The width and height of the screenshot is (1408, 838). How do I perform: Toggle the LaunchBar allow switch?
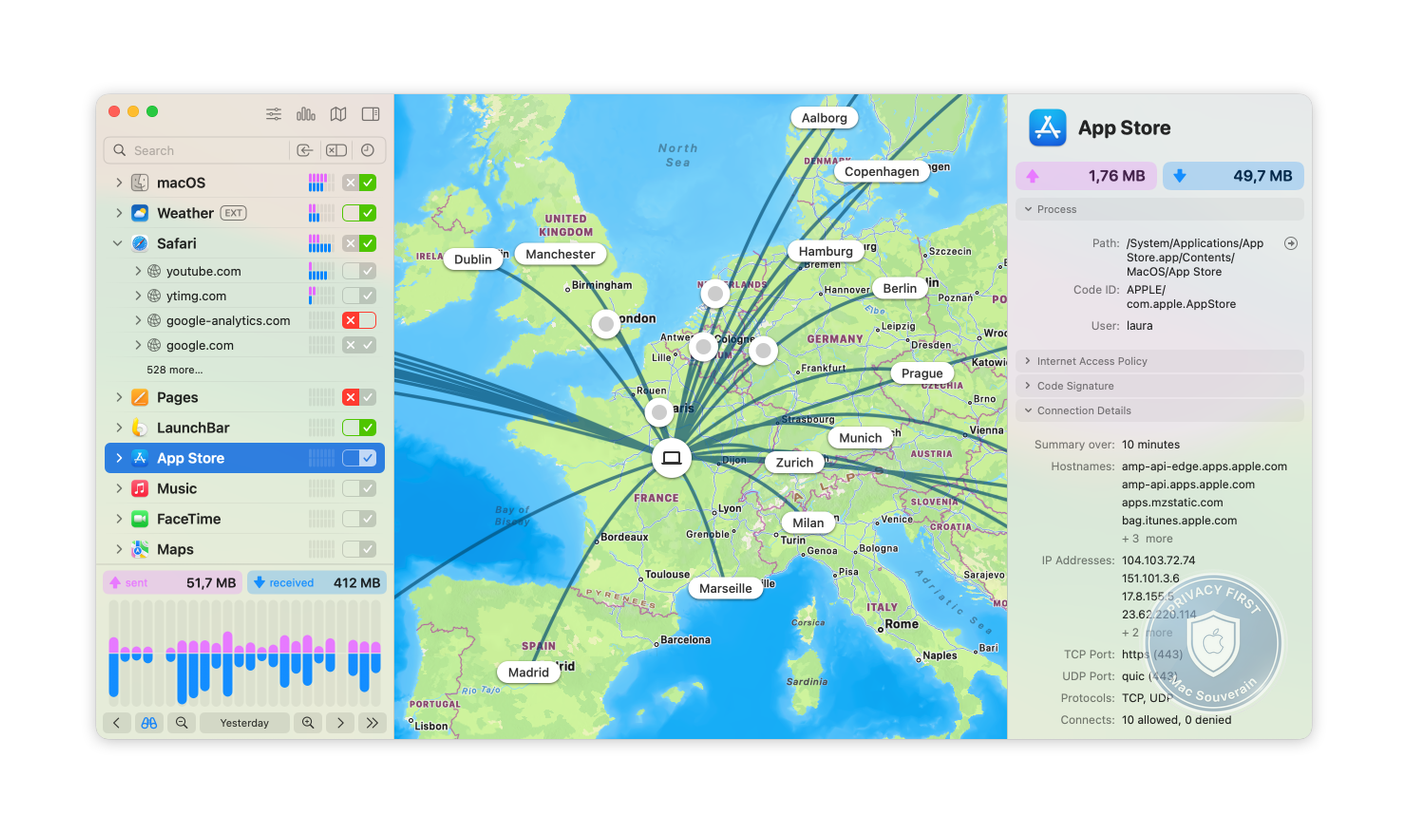coord(359,428)
